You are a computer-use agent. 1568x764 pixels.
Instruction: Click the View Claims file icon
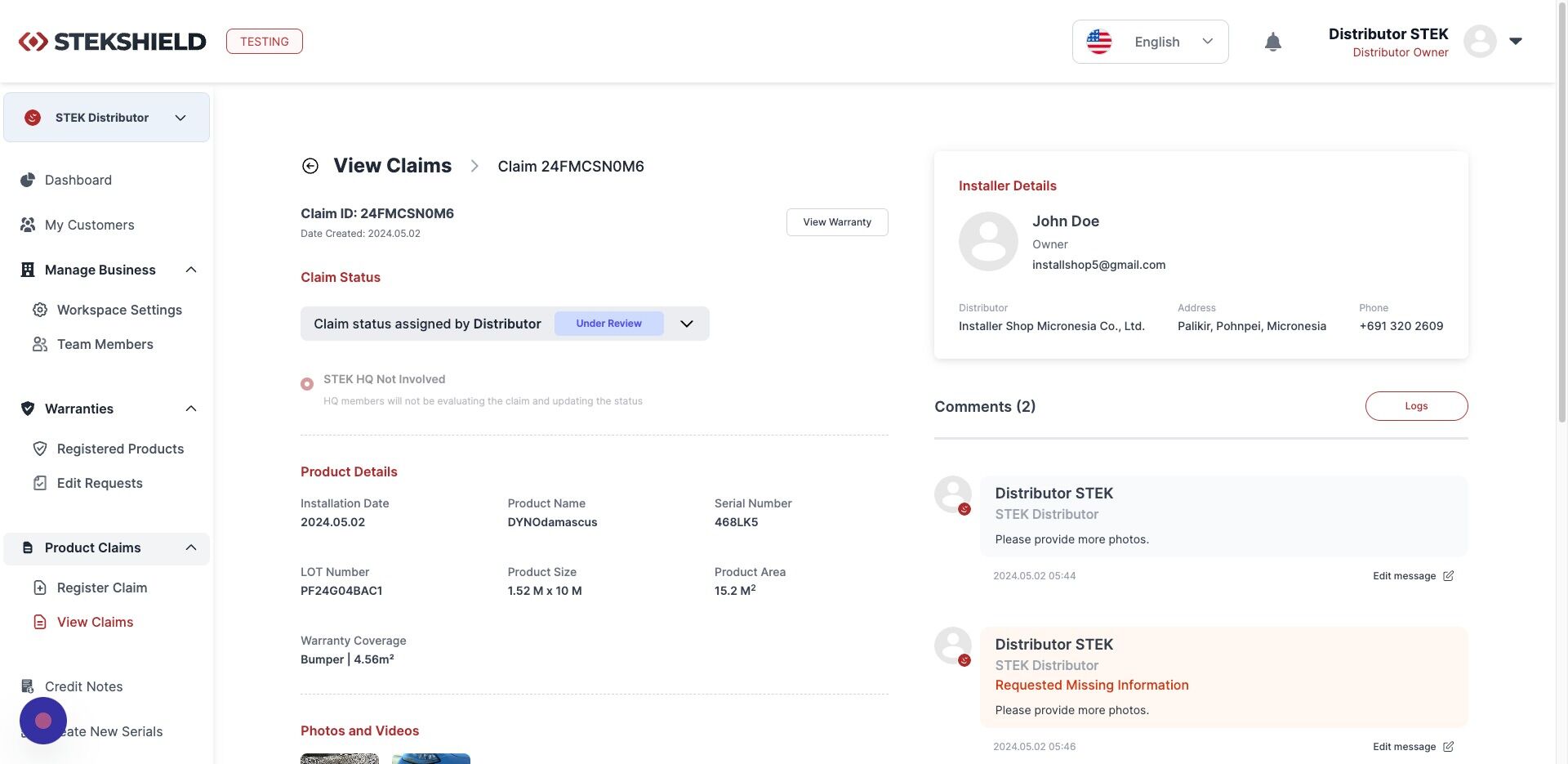[x=40, y=622]
